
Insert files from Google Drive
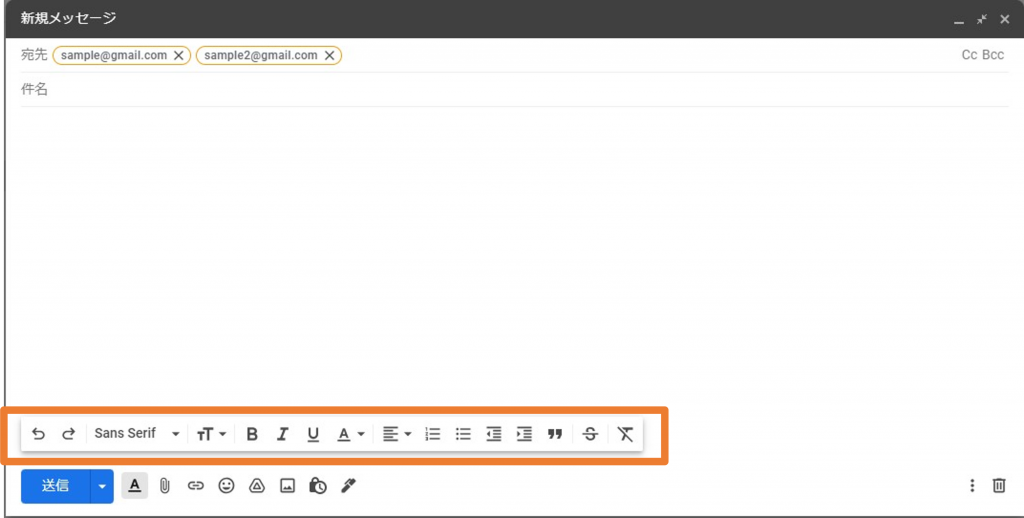point(257,485)
